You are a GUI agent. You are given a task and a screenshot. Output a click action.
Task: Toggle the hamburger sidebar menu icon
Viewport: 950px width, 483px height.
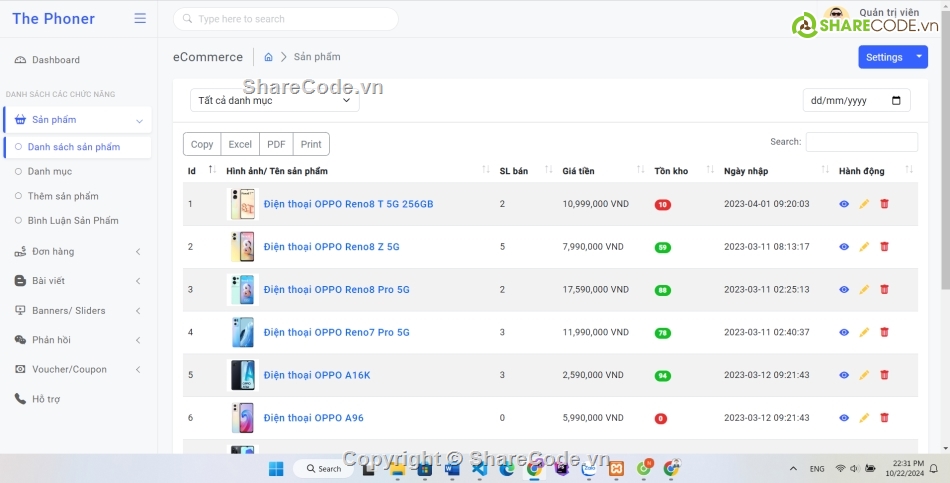140,19
